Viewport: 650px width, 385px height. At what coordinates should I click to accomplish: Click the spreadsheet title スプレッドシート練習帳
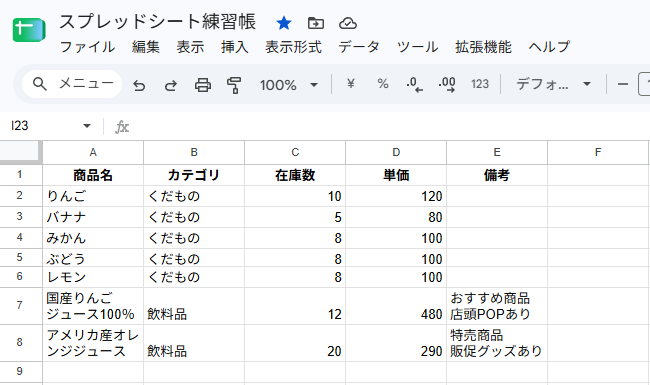[x=158, y=22]
